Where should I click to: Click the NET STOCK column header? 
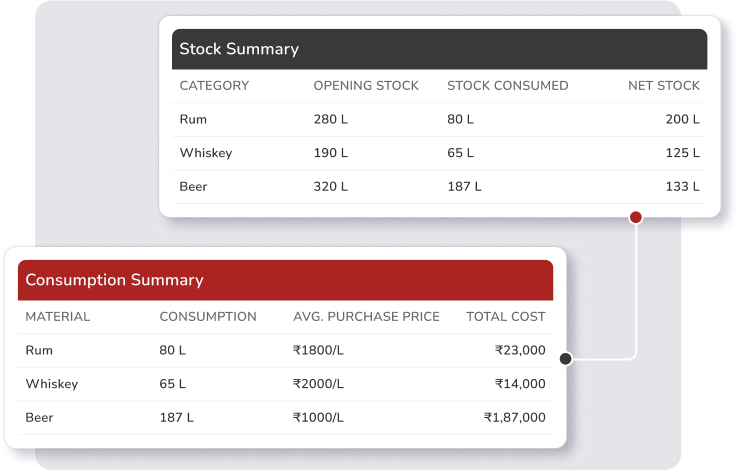(x=664, y=86)
